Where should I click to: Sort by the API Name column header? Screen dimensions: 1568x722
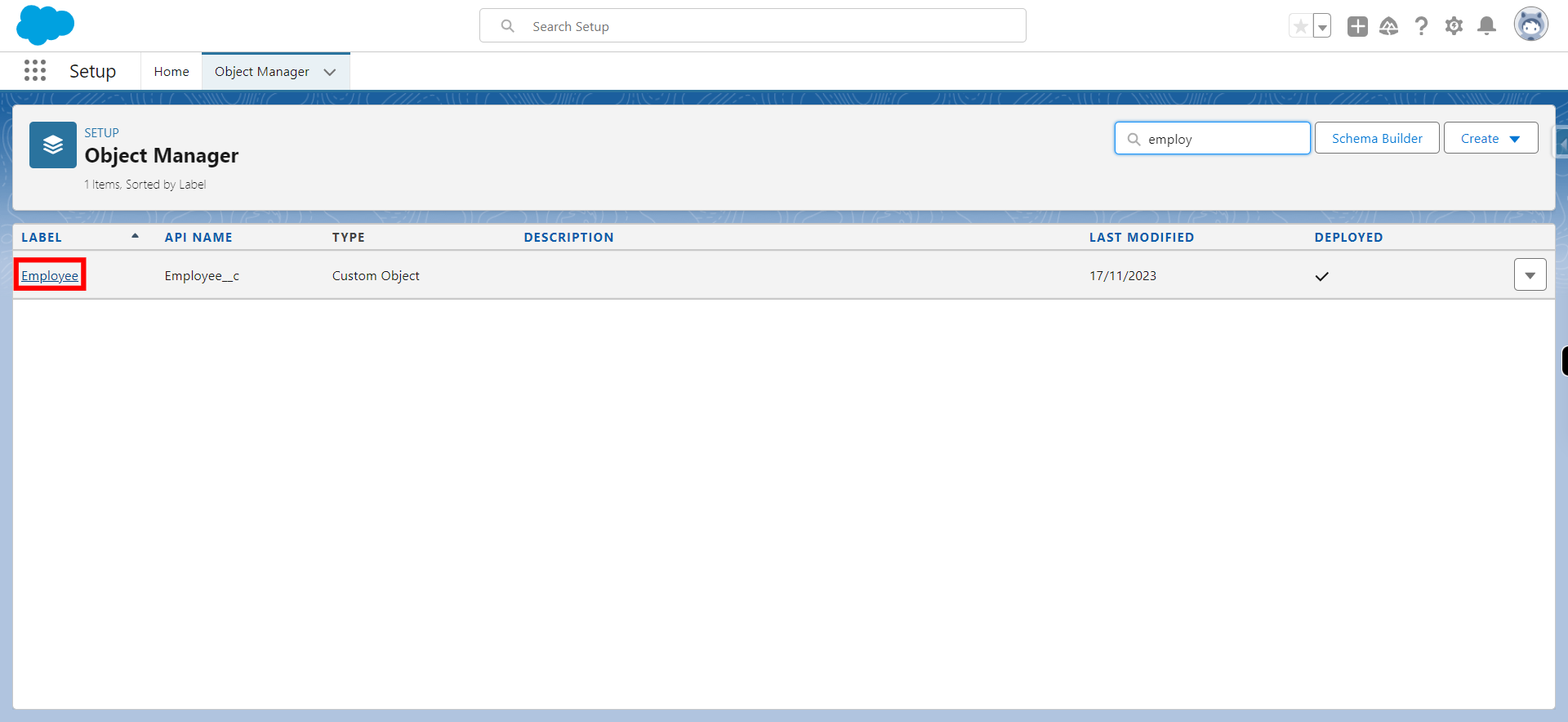198,238
